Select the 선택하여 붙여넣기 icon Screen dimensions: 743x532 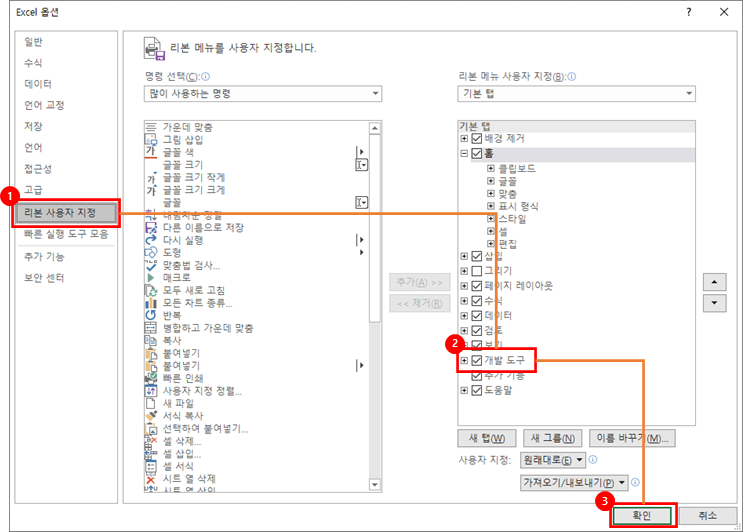coord(151,428)
